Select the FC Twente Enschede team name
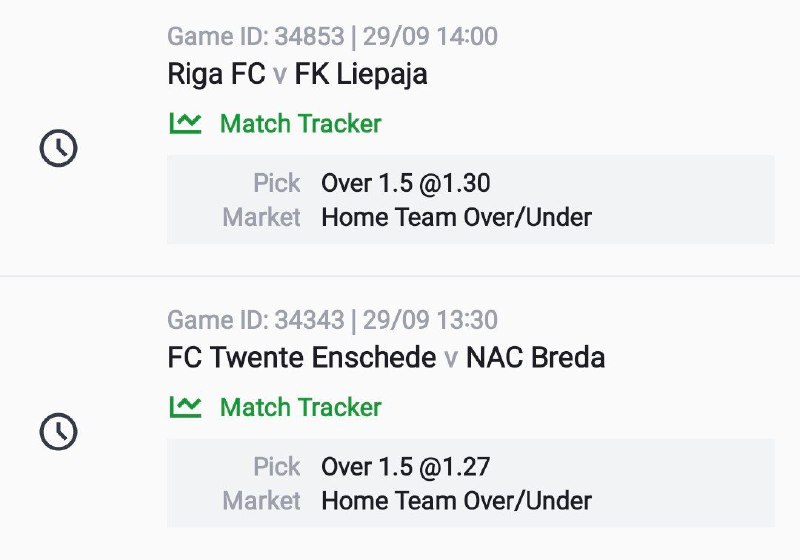The width and height of the screenshot is (800, 560). 302,357
